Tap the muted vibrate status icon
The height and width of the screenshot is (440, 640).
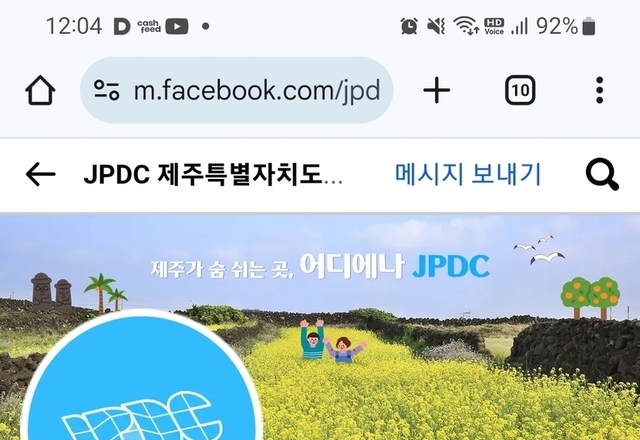(x=436, y=27)
